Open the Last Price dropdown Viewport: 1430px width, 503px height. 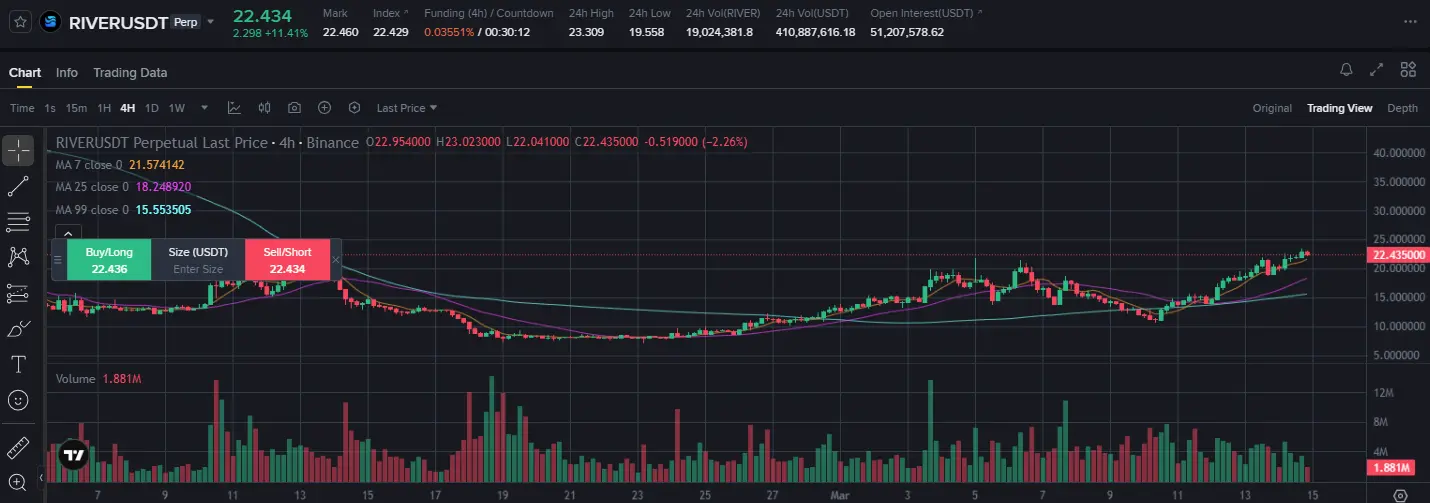pos(406,108)
